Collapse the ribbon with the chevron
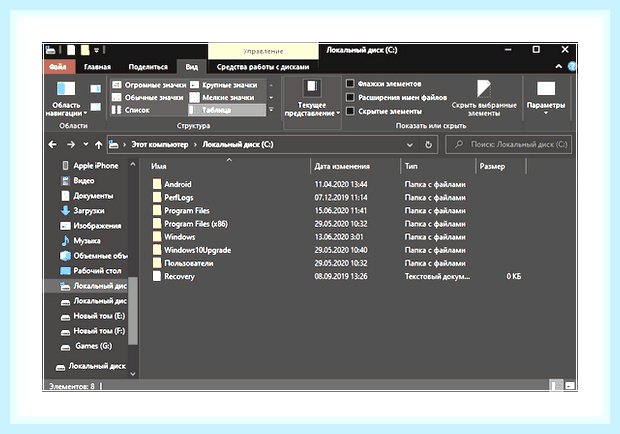Image resolution: width=620 pixels, height=434 pixels. (559, 66)
